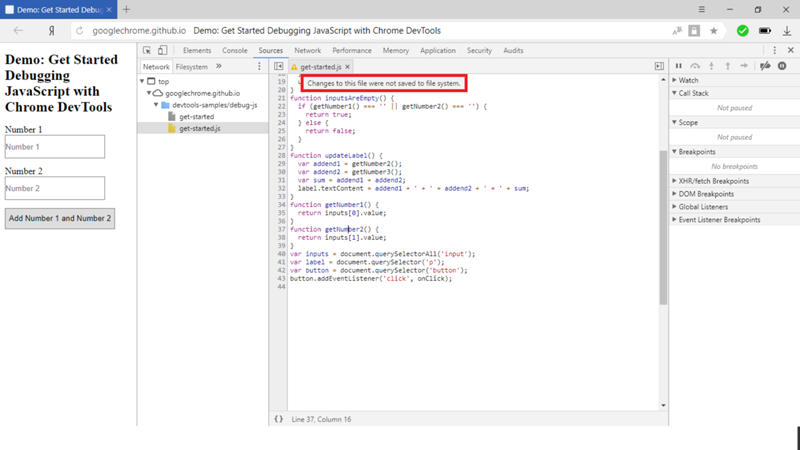Image resolution: width=800 pixels, height=450 pixels.
Task: Open the Audits tab
Action: 513,51
